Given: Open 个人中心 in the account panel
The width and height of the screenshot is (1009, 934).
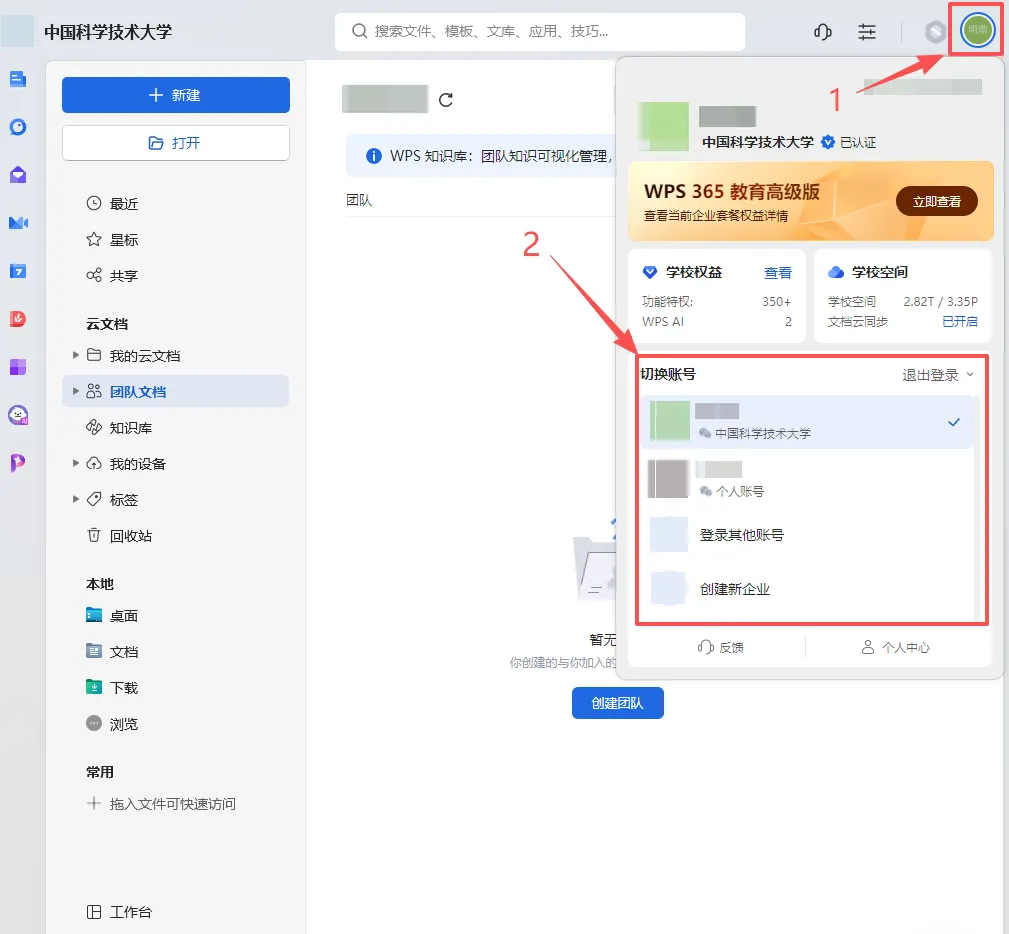Looking at the screenshot, I should click(896, 647).
